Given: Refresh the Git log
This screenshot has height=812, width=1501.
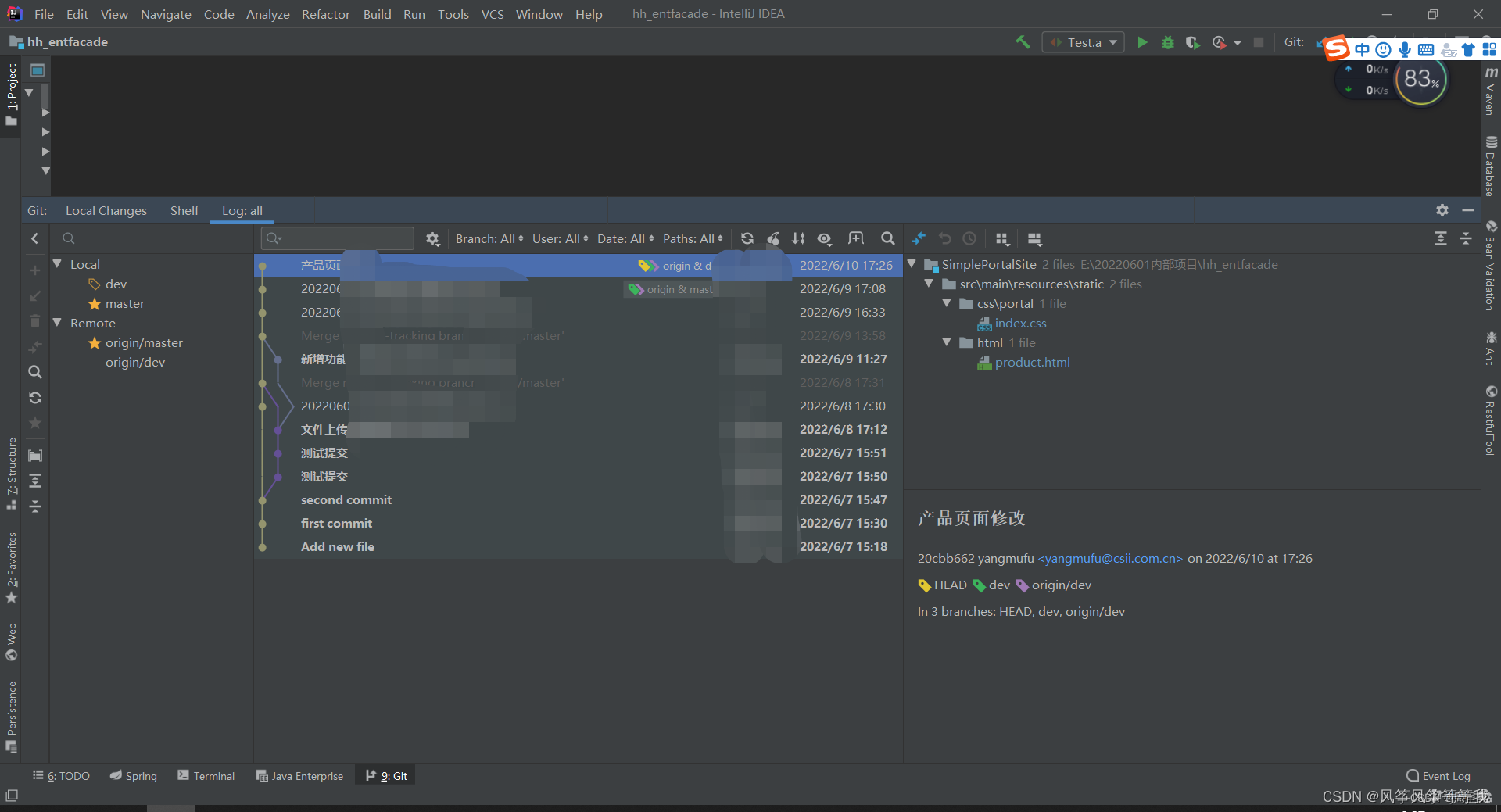Looking at the screenshot, I should tap(747, 238).
